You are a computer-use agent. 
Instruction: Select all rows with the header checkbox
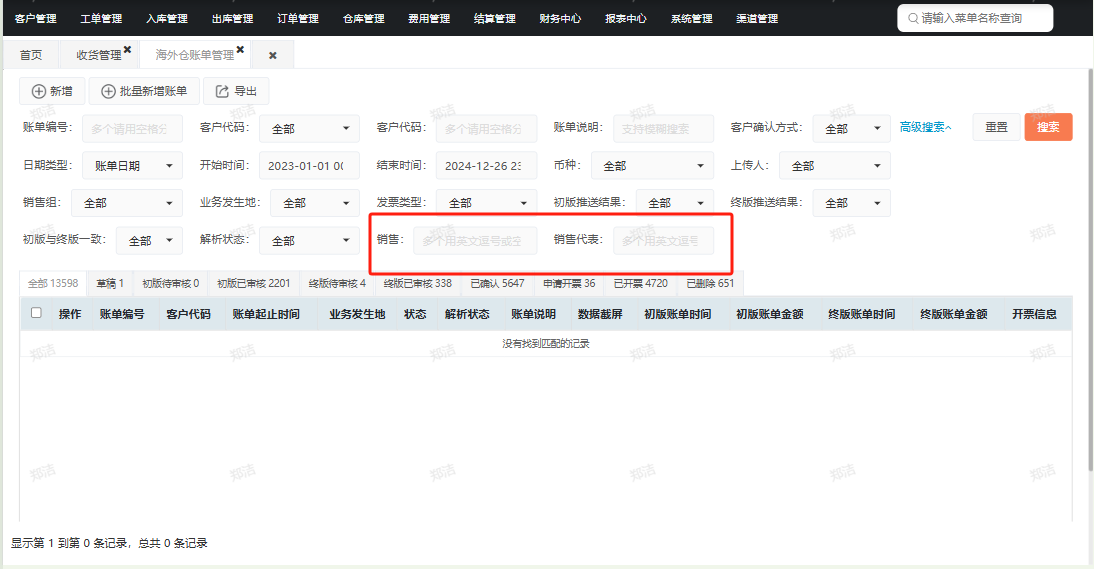pos(36,313)
